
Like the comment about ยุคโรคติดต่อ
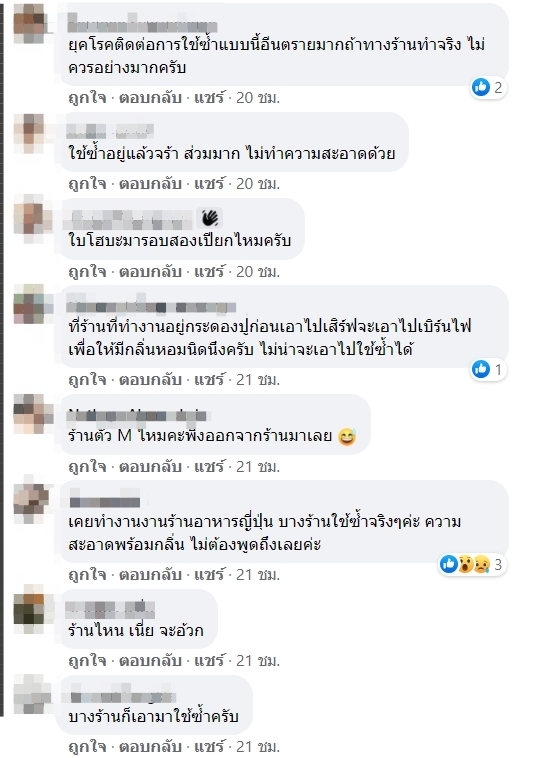(x=87, y=98)
